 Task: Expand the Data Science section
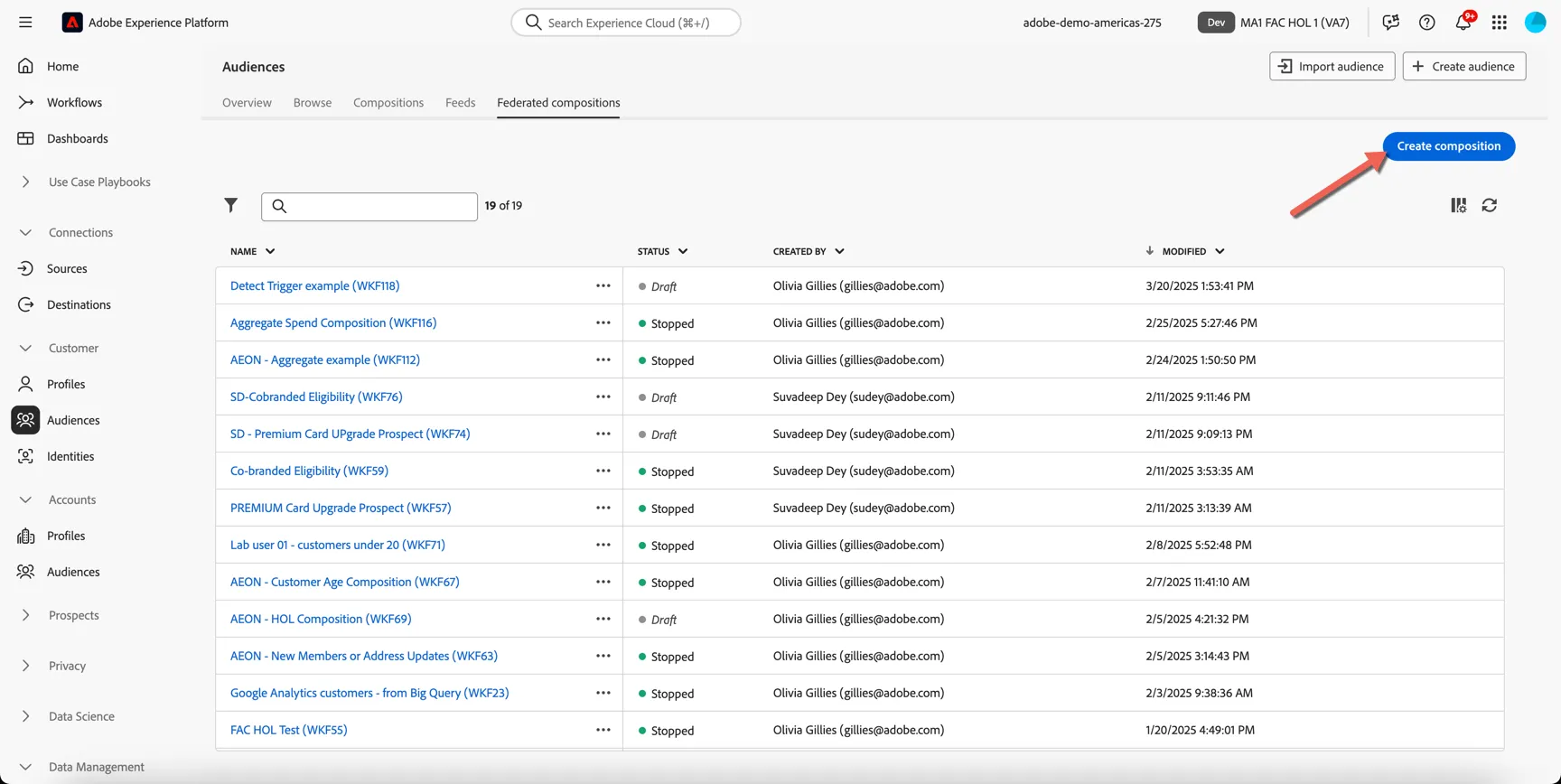tap(25, 716)
